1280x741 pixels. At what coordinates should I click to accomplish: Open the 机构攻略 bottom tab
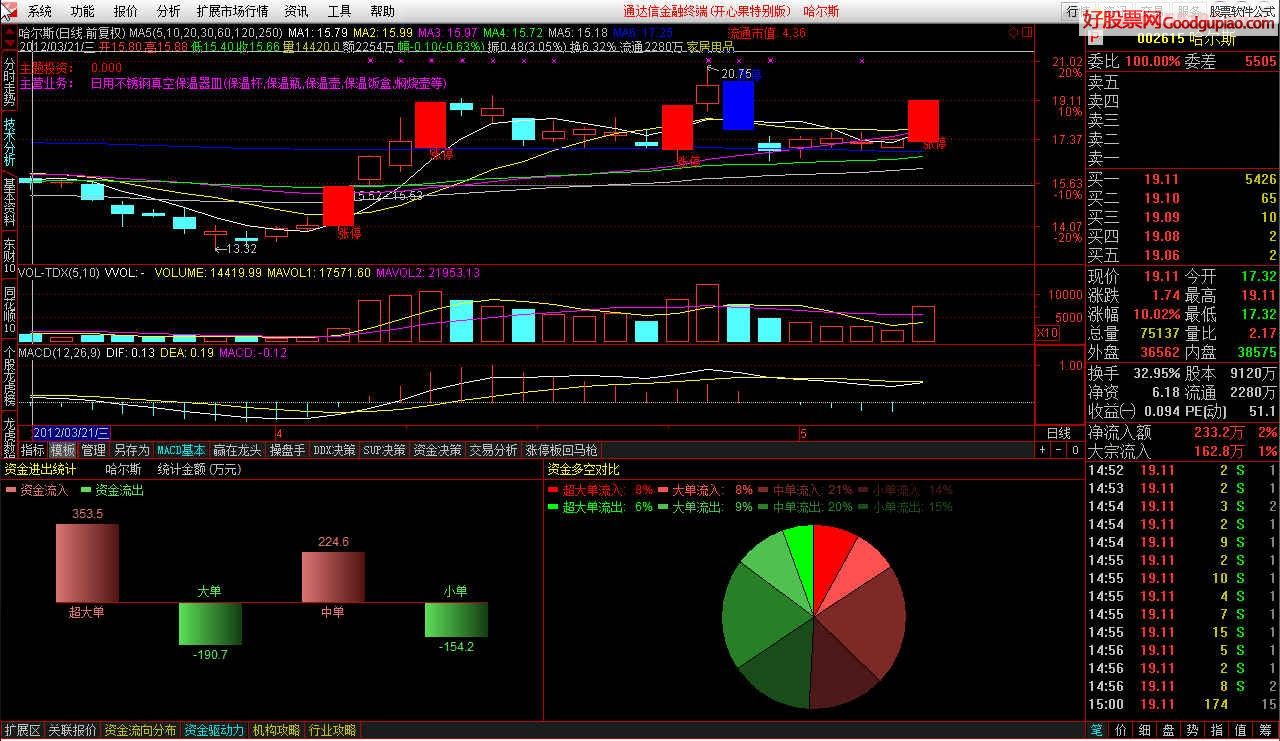pyautogui.click(x=276, y=731)
